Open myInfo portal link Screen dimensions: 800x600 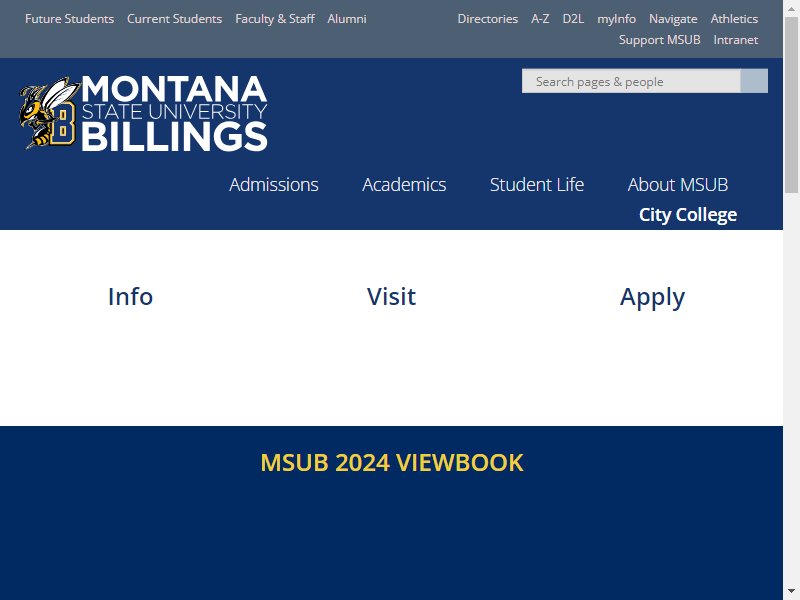point(616,19)
